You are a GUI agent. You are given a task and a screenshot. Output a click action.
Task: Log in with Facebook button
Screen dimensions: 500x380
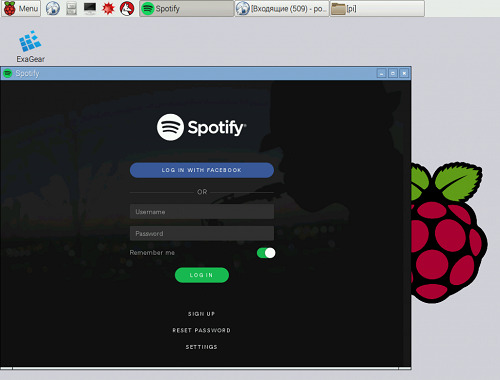202,170
